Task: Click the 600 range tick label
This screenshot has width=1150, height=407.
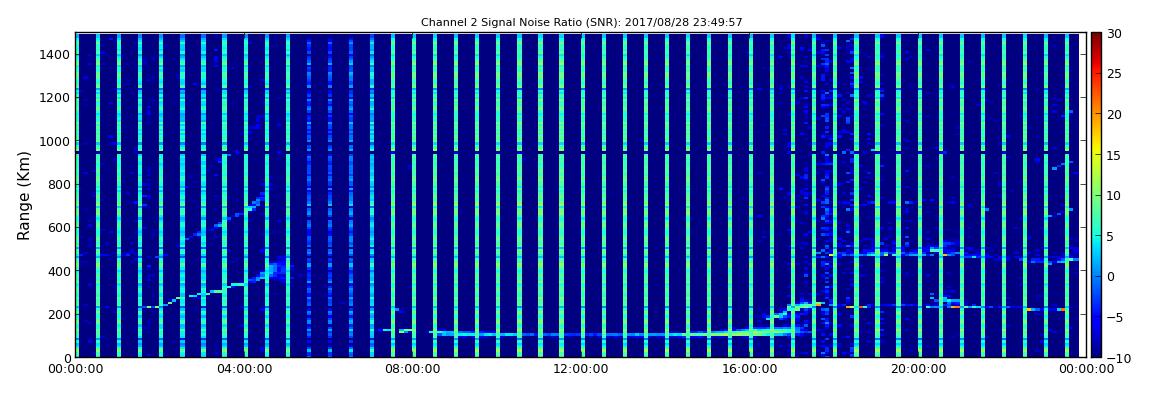Action: tap(59, 227)
